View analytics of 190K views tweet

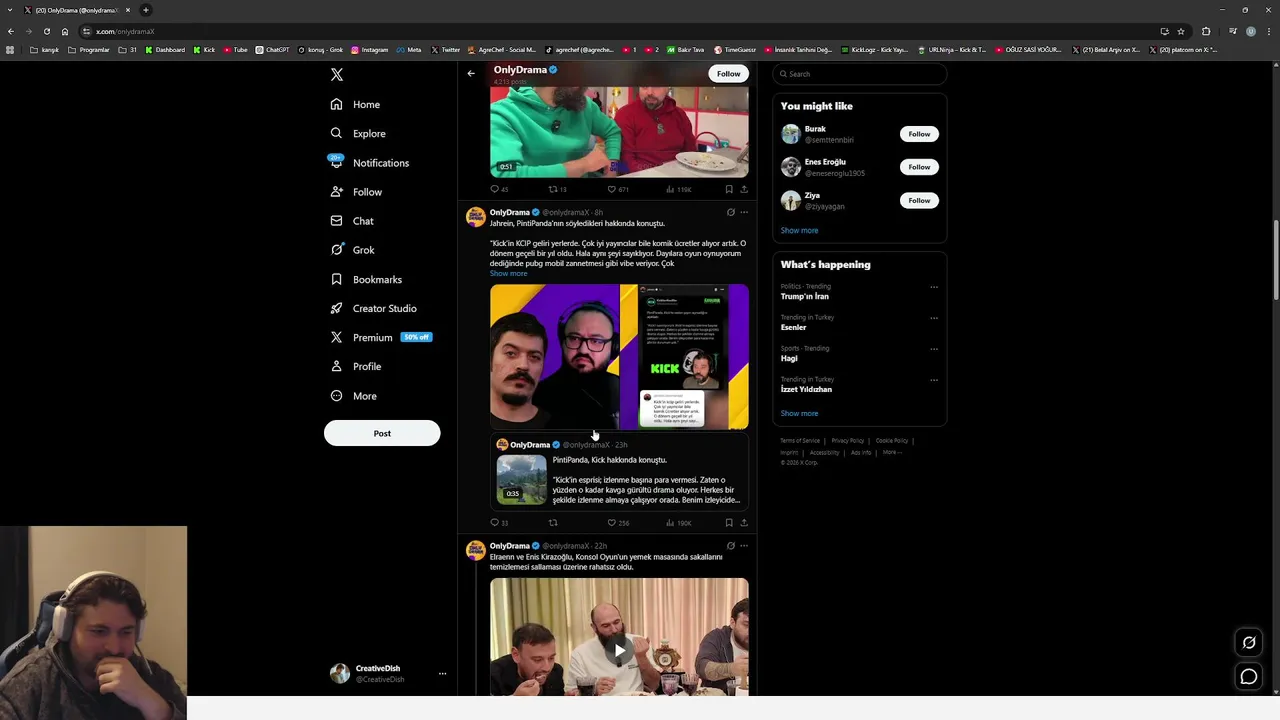tap(678, 523)
